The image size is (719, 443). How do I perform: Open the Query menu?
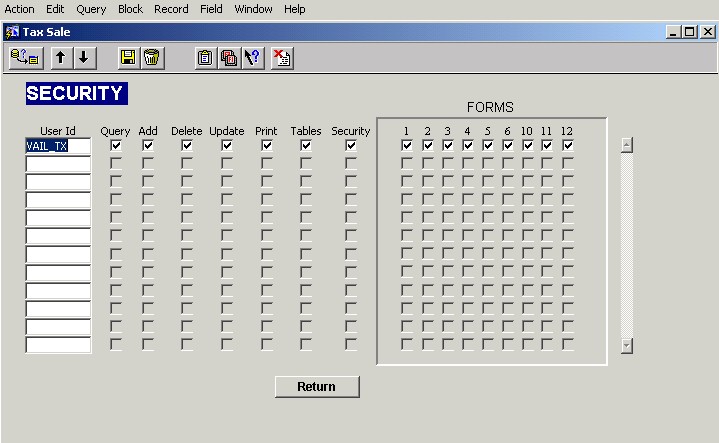point(91,9)
